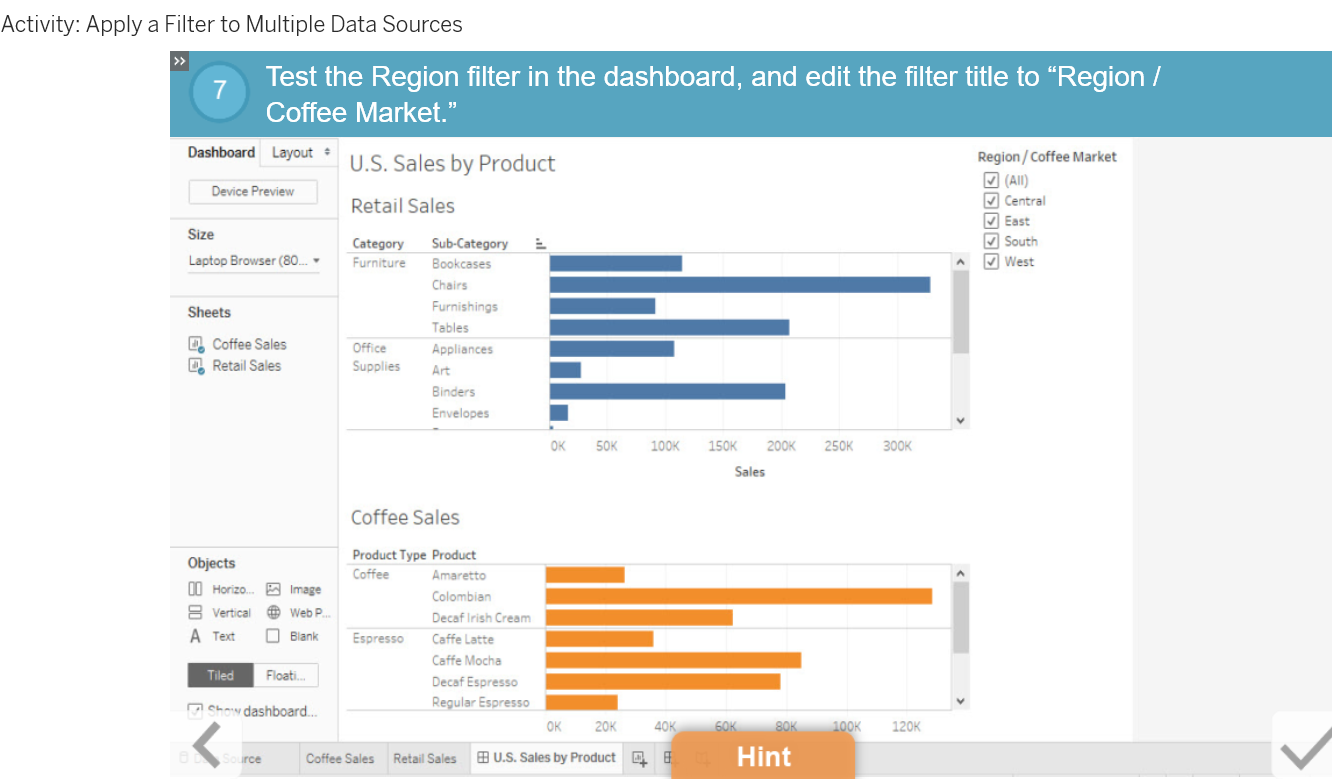
Task: Click Retail Sales chart scroll up arrow
Action: pos(961,261)
